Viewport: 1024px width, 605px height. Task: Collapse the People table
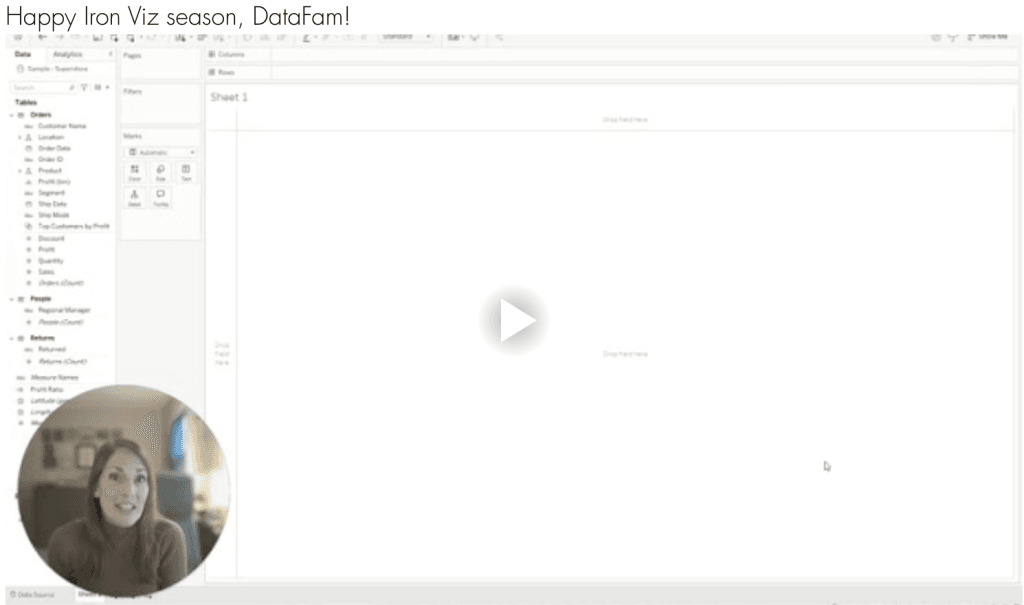[x=11, y=299]
